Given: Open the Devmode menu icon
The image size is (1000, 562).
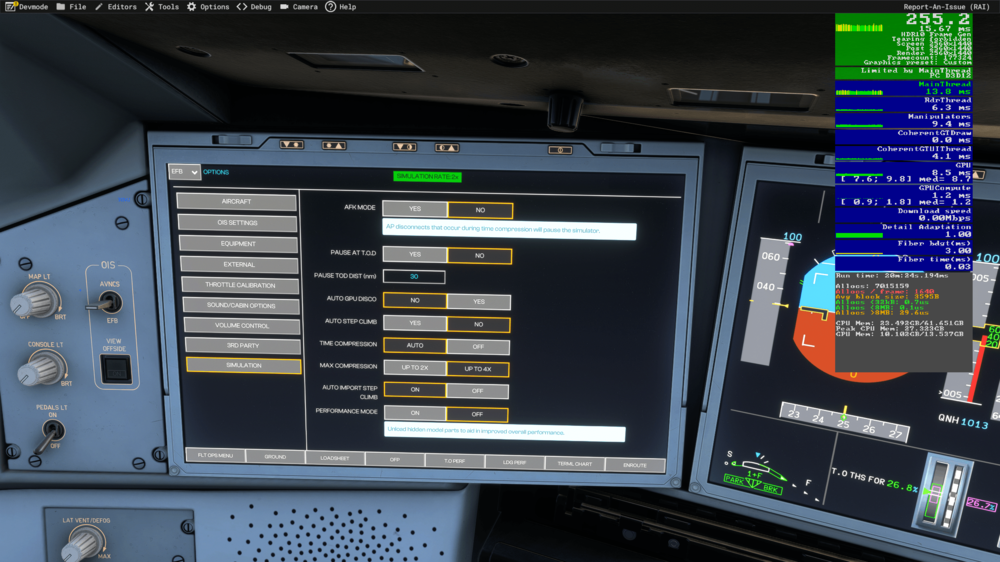Looking at the screenshot, I should point(10,7).
